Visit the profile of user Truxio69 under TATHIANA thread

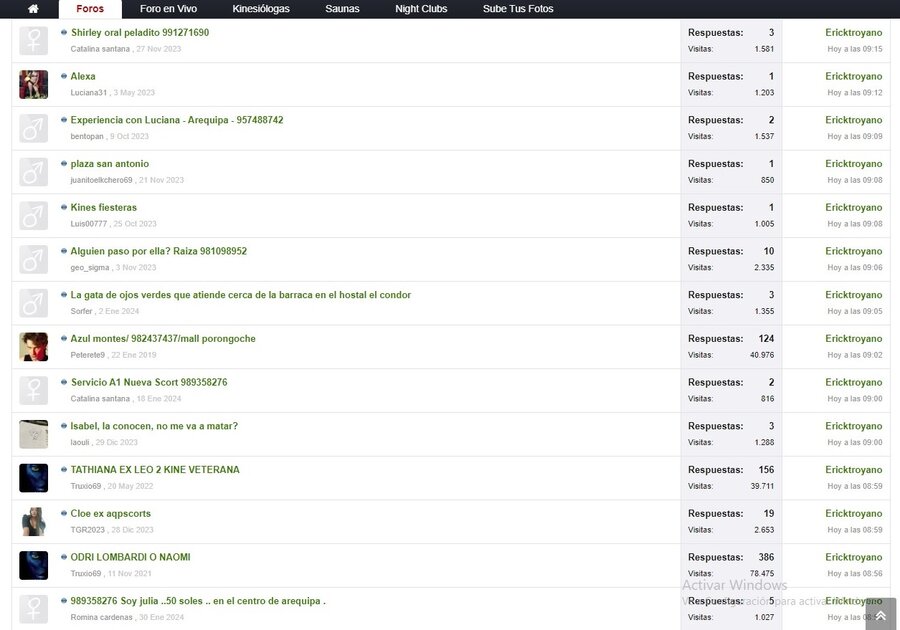[86, 486]
